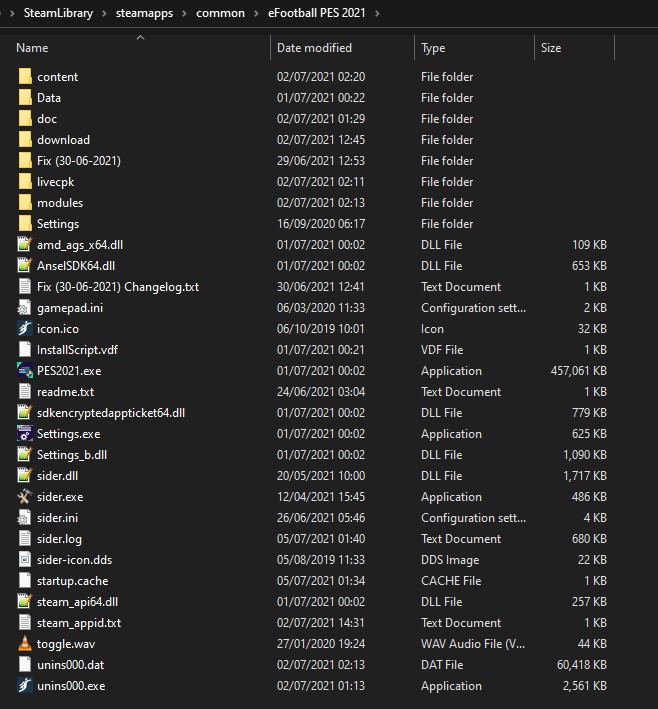The width and height of the screenshot is (658, 709).
Task: Select sdkencryptedappticket64.dll file name
Action: [x=111, y=413]
